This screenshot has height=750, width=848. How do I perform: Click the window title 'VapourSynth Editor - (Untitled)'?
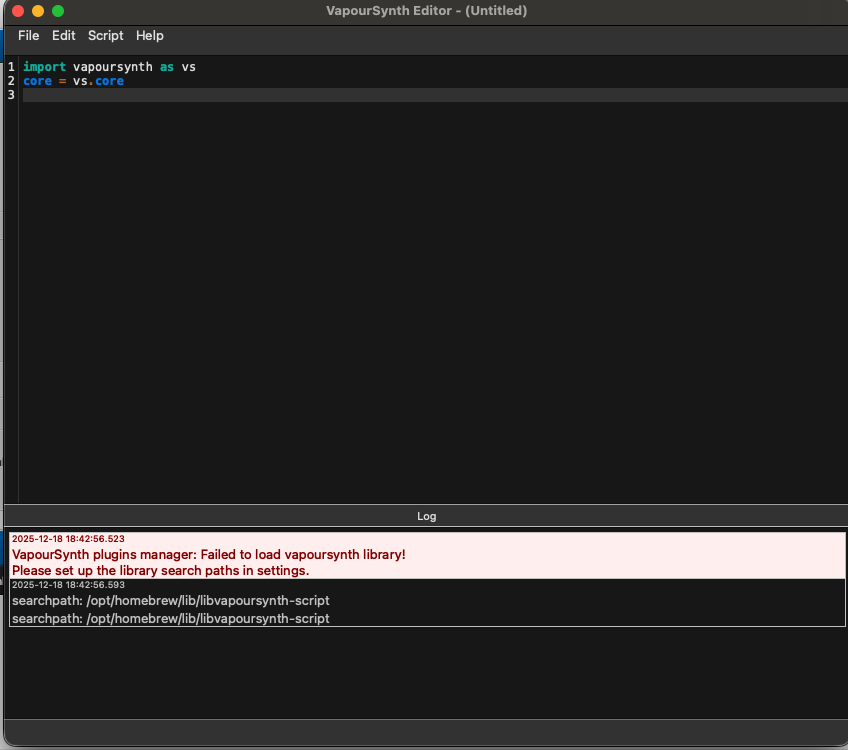pyautogui.click(x=426, y=11)
